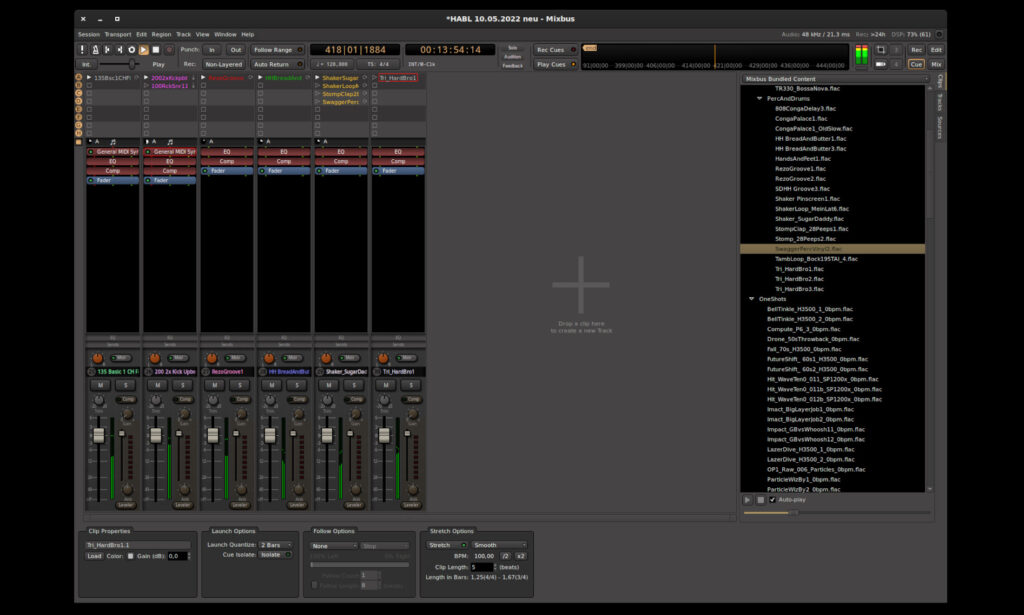Click the input trim knob on HH BreadAndBut strip
Viewport: 1024px width, 615px height.
(270, 400)
